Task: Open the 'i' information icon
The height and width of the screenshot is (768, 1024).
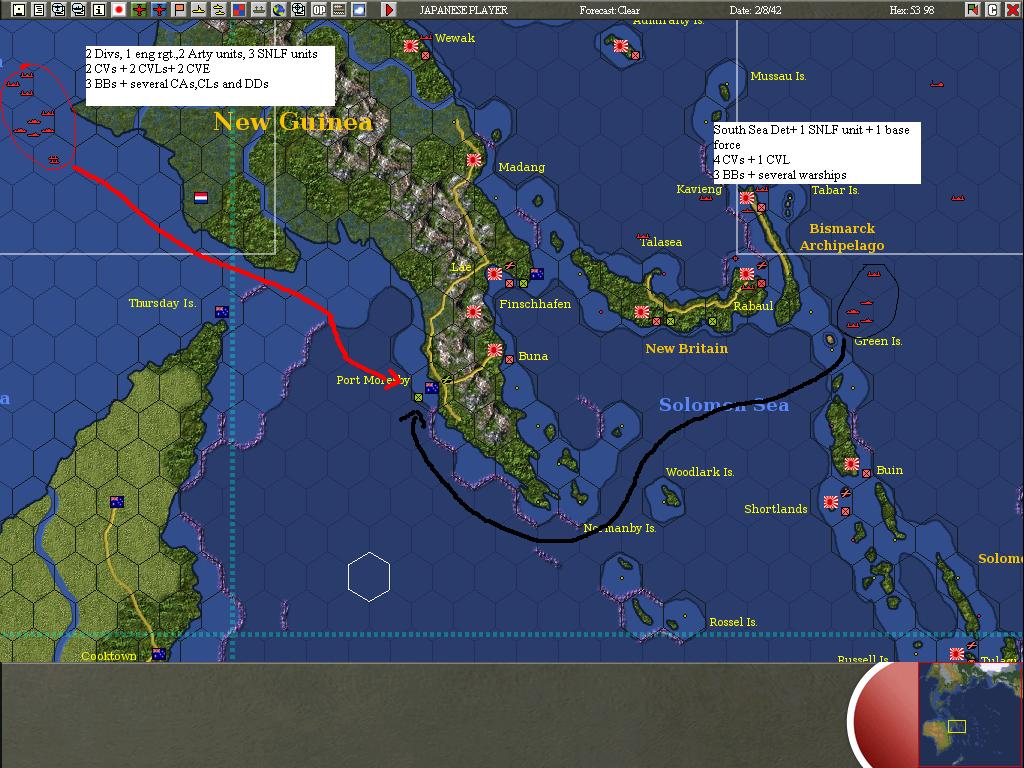Action: pos(99,10)
